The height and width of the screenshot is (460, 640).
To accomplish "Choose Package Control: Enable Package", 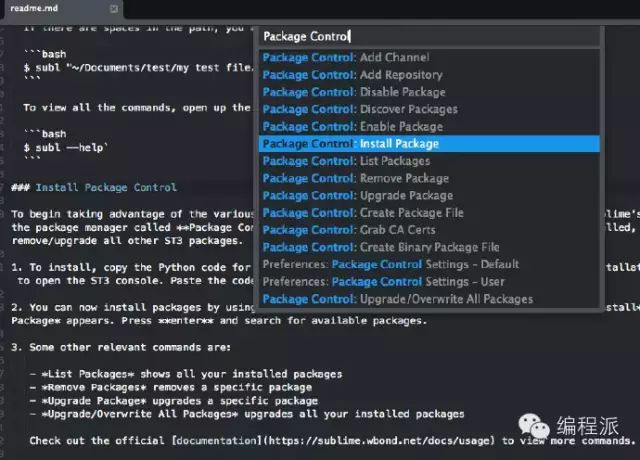I will pos(429,127).
